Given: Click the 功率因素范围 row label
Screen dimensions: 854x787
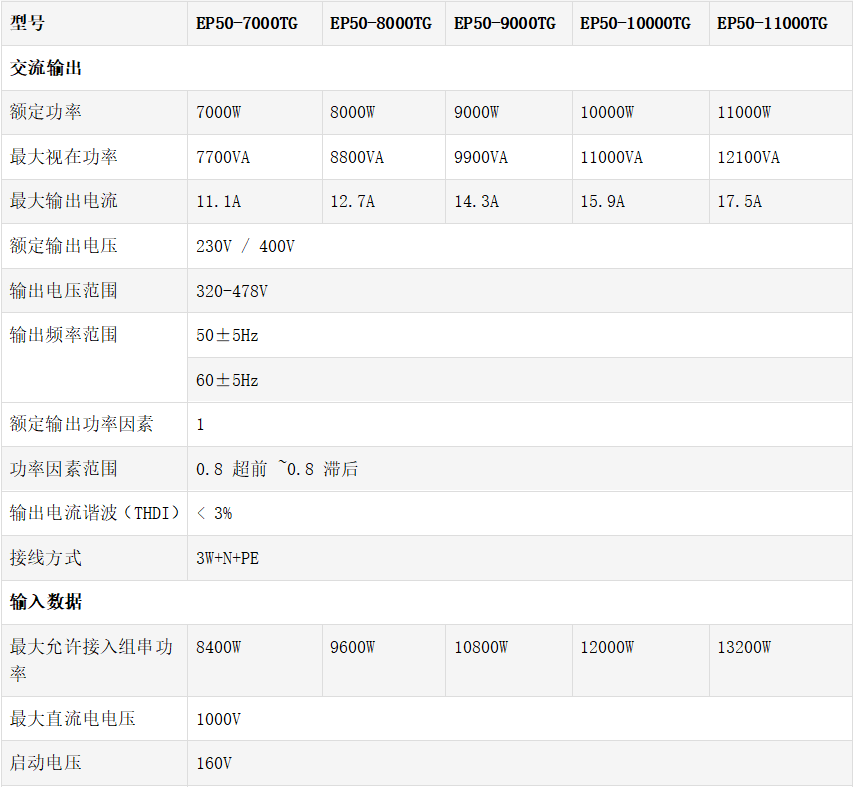Looking at the screenshot, I should 64,469.
